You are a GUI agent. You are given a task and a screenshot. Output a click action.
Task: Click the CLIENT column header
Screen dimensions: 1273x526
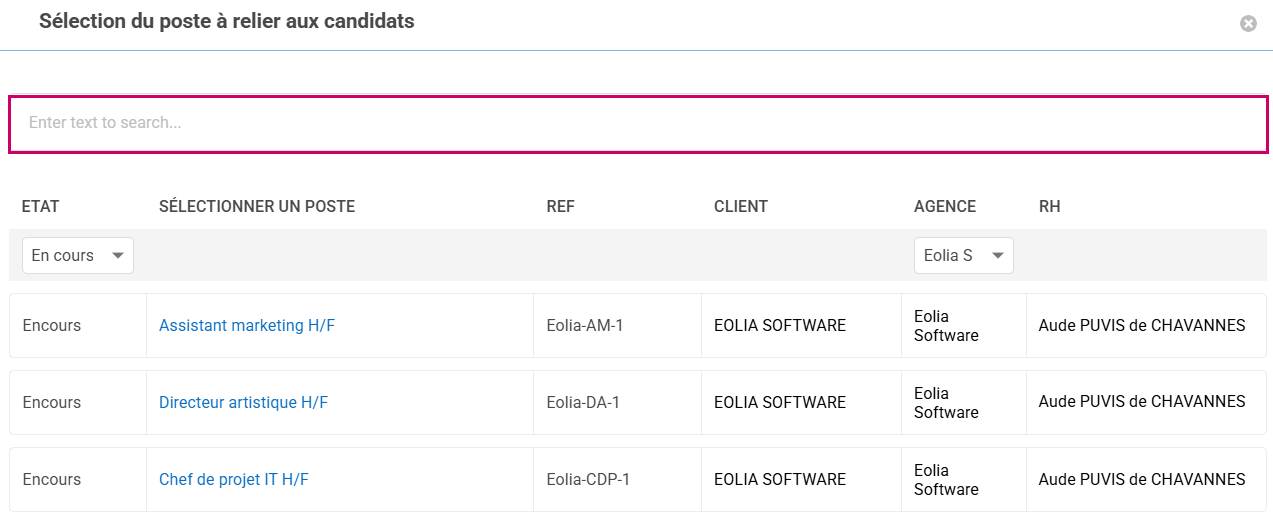(741, 207)
